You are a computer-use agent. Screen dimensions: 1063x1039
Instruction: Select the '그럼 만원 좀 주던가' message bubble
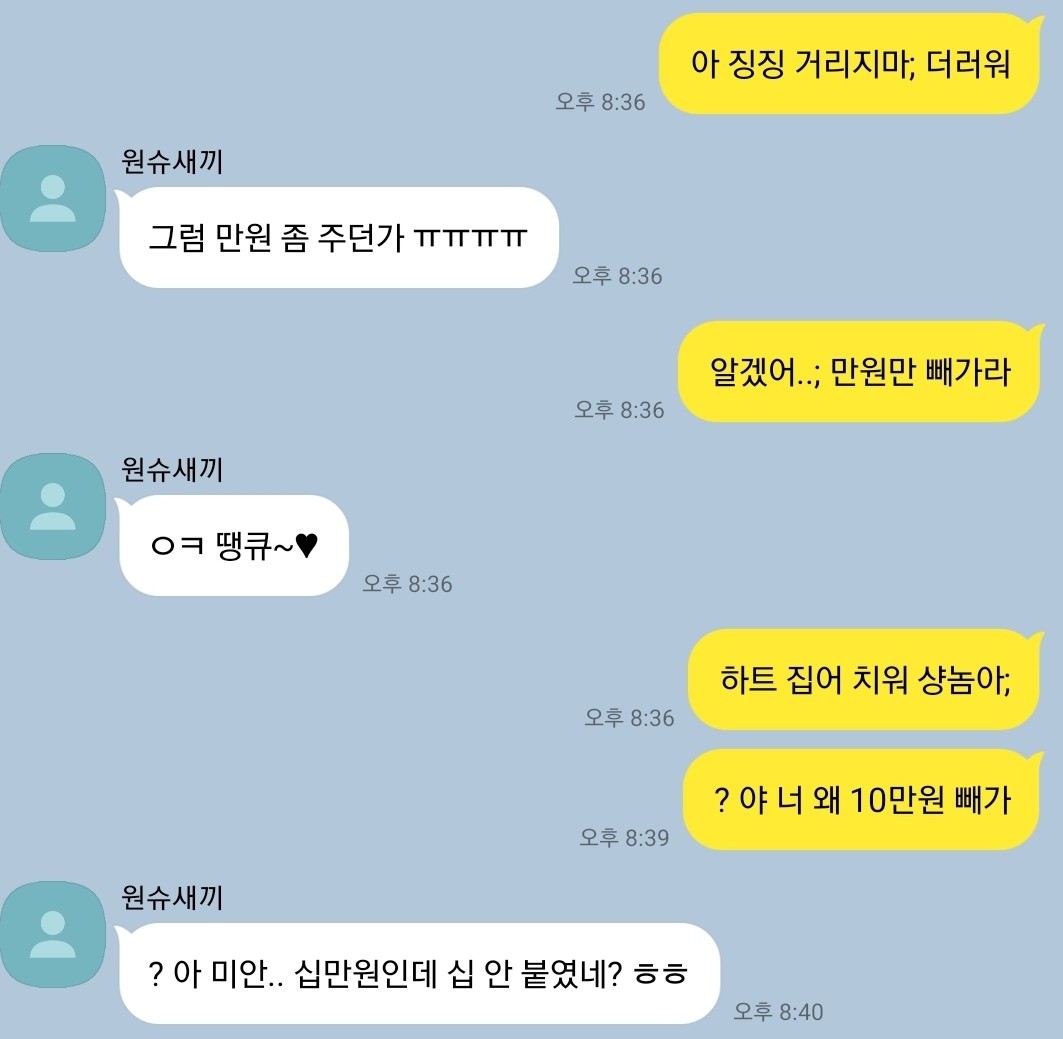(338, 237)
